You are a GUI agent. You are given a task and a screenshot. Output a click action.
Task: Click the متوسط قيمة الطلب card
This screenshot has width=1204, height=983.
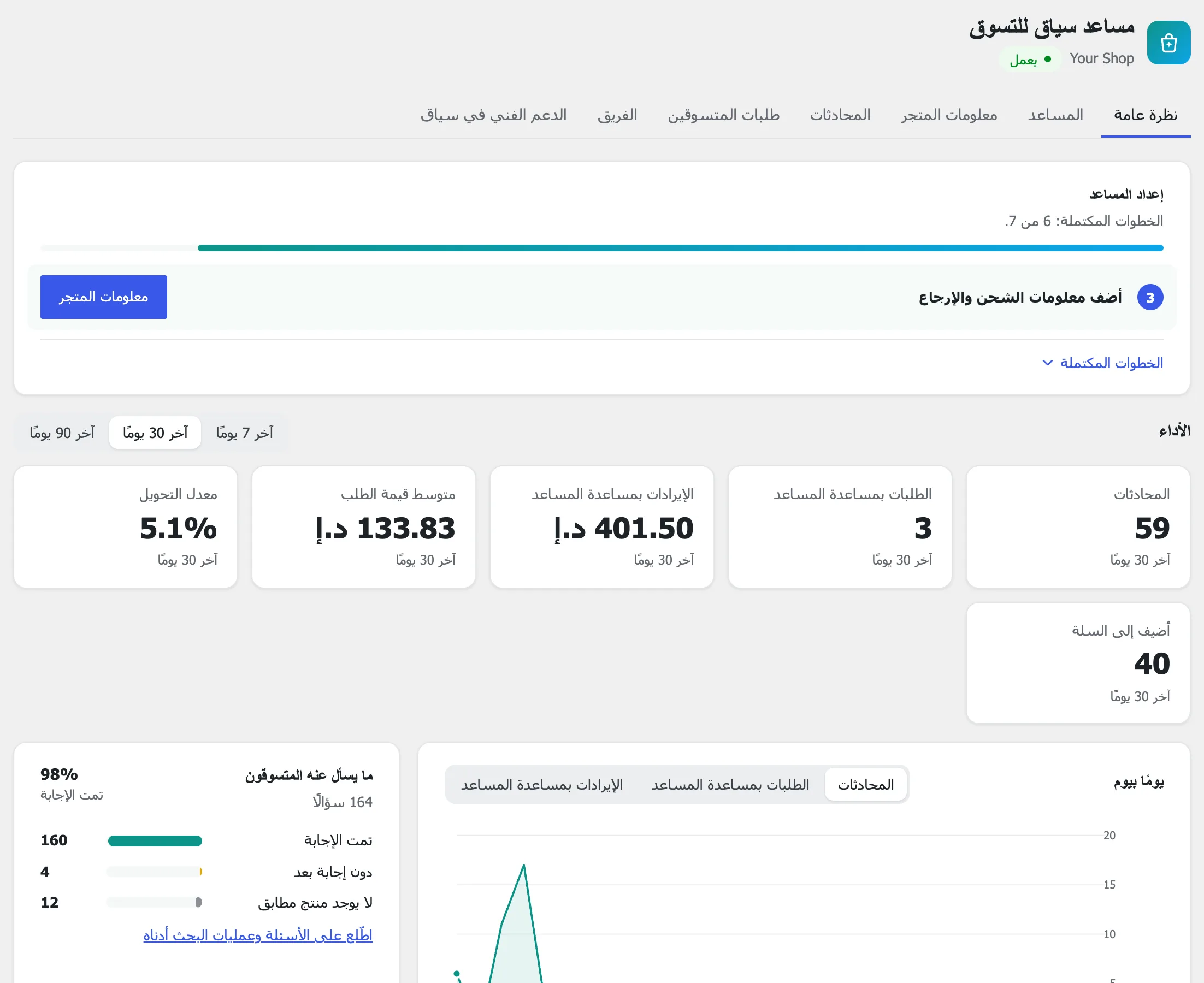pos(364,526)
